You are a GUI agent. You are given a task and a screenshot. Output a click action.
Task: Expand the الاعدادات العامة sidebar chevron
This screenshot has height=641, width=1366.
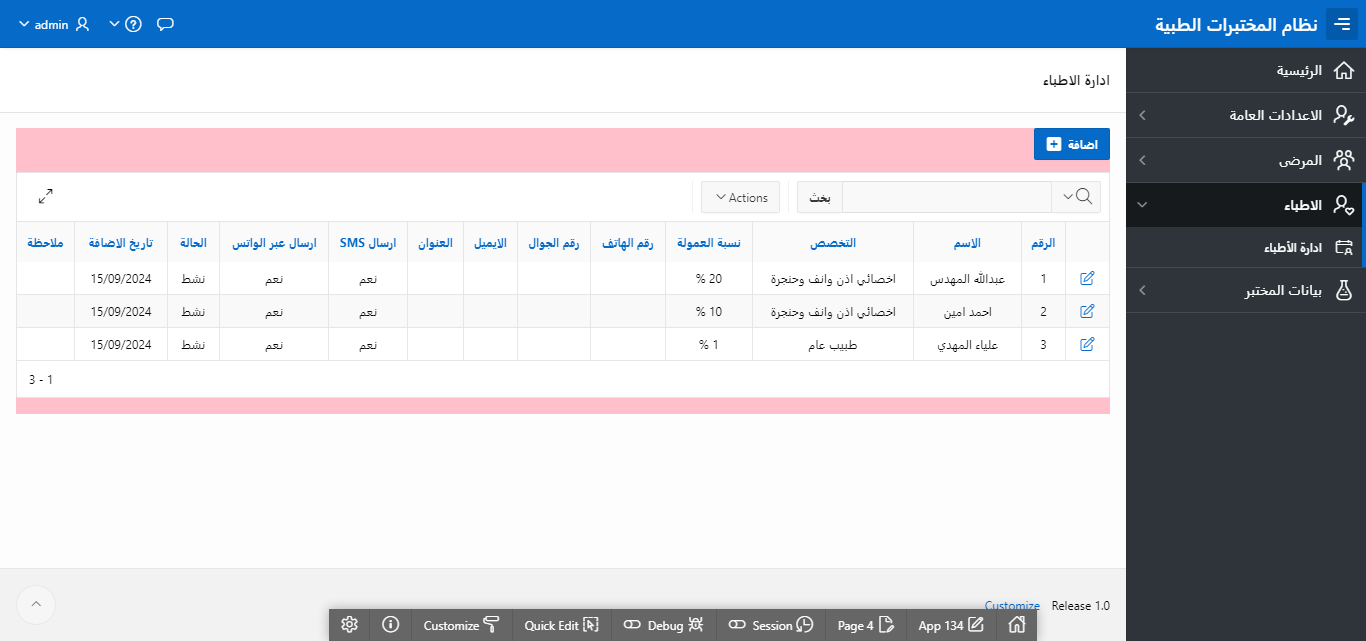[x=1143, y=115]
